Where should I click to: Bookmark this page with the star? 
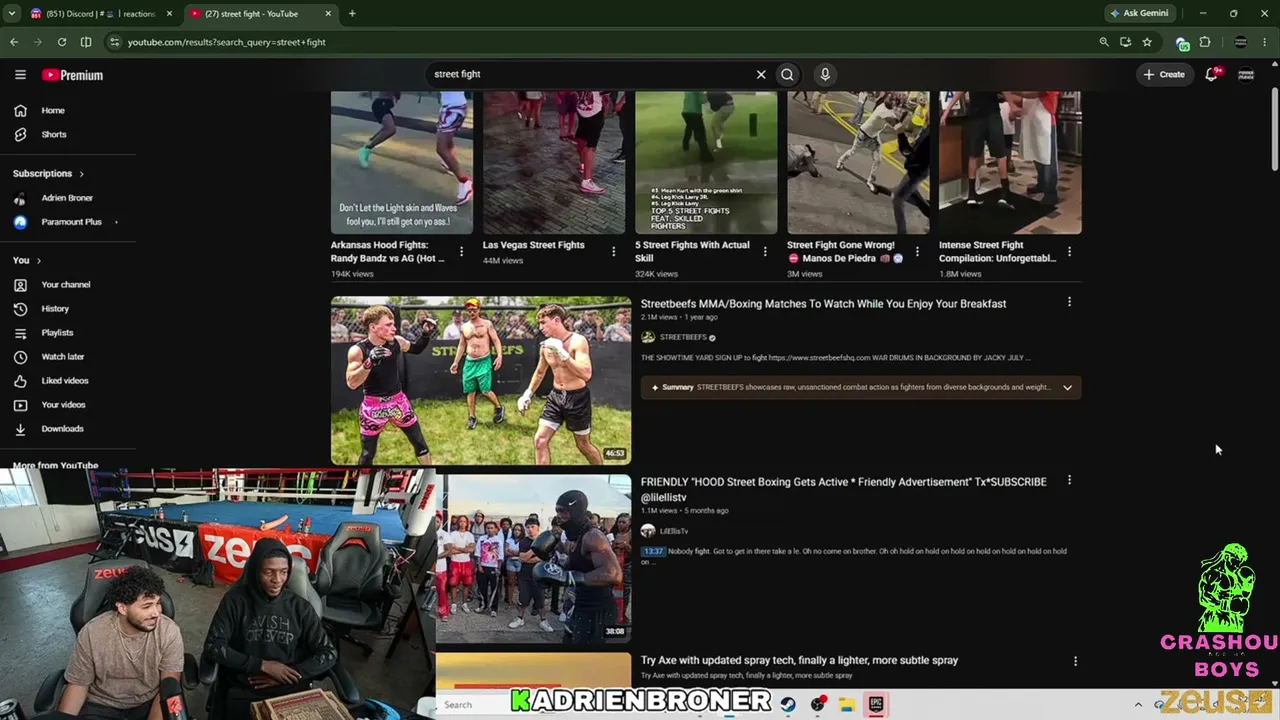[x=1147, y=42]
